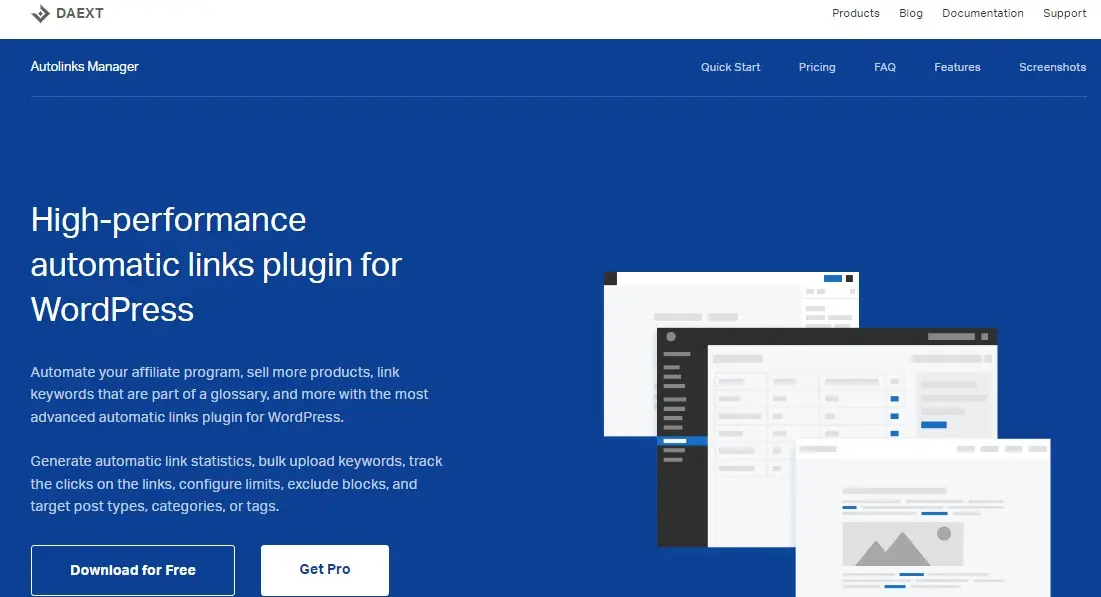Open the Documentation link
Screen dimensions: 1101x597
[x=982, y=13]
